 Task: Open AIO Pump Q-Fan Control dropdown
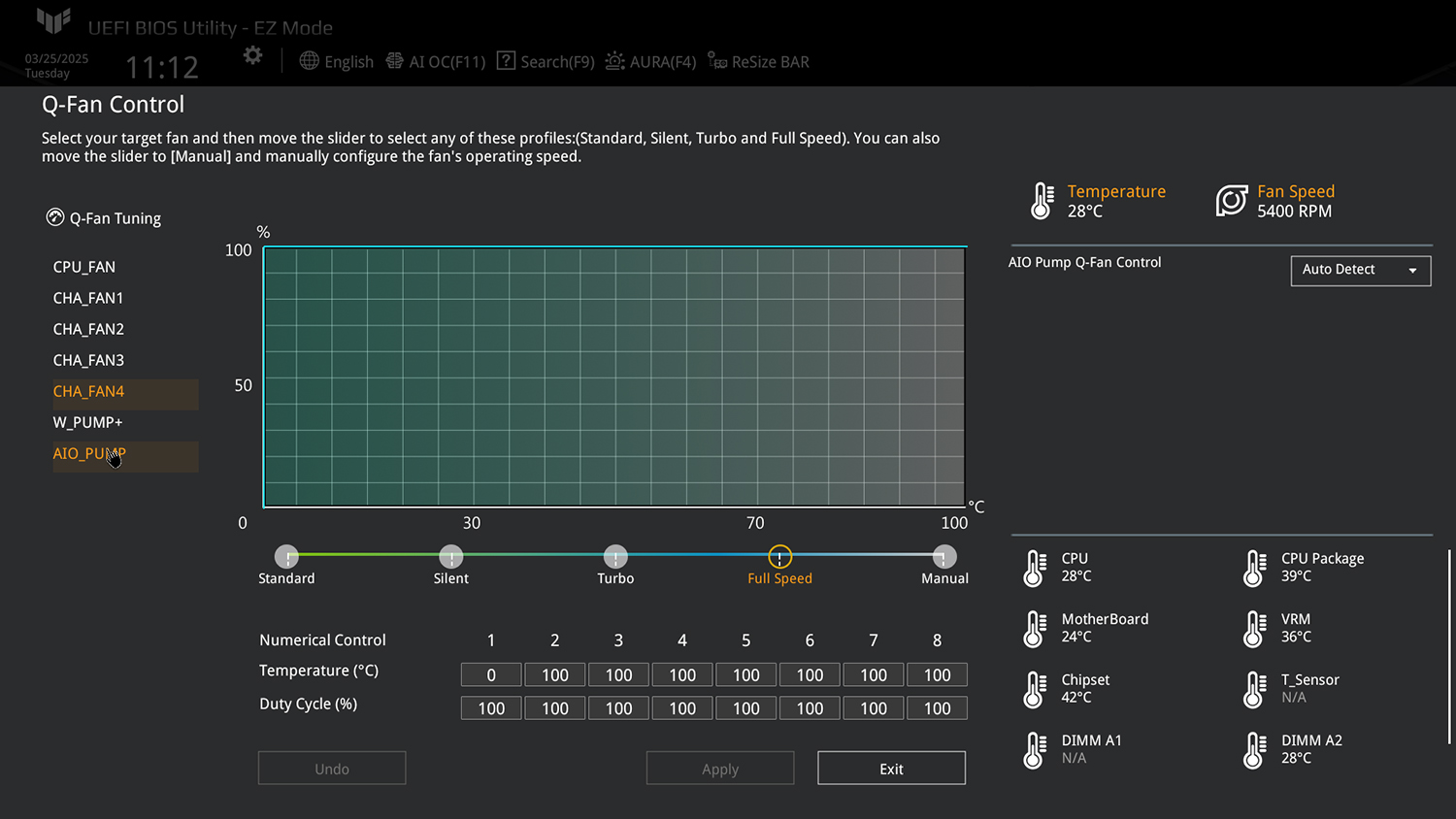(x=1360, y=271)
